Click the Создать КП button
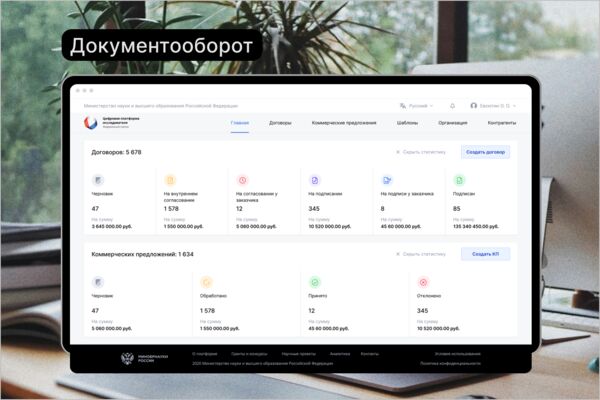Viewport: 600px width, 400px height. point(485,254)
